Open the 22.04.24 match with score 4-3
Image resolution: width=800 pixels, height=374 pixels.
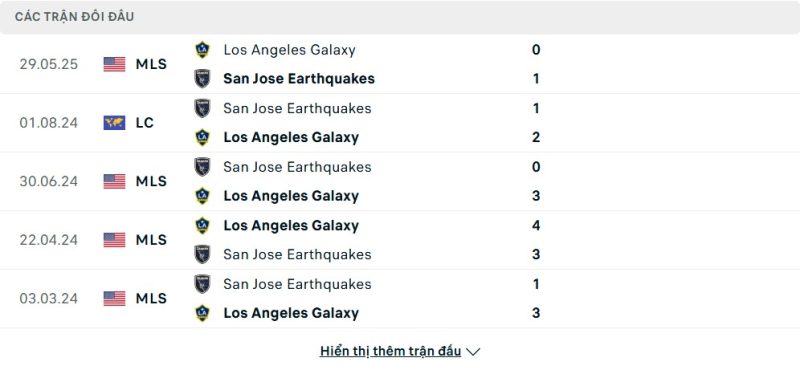[x=400, y=240]
